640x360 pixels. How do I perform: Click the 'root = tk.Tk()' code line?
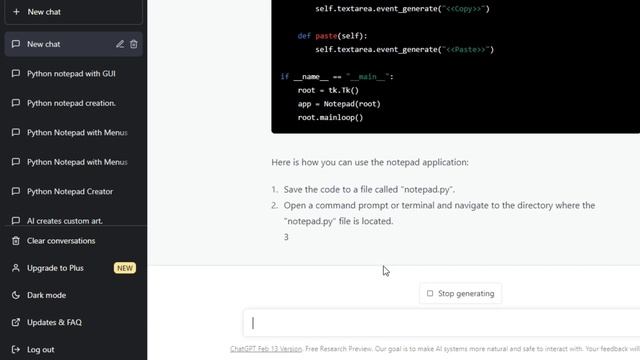328,90
